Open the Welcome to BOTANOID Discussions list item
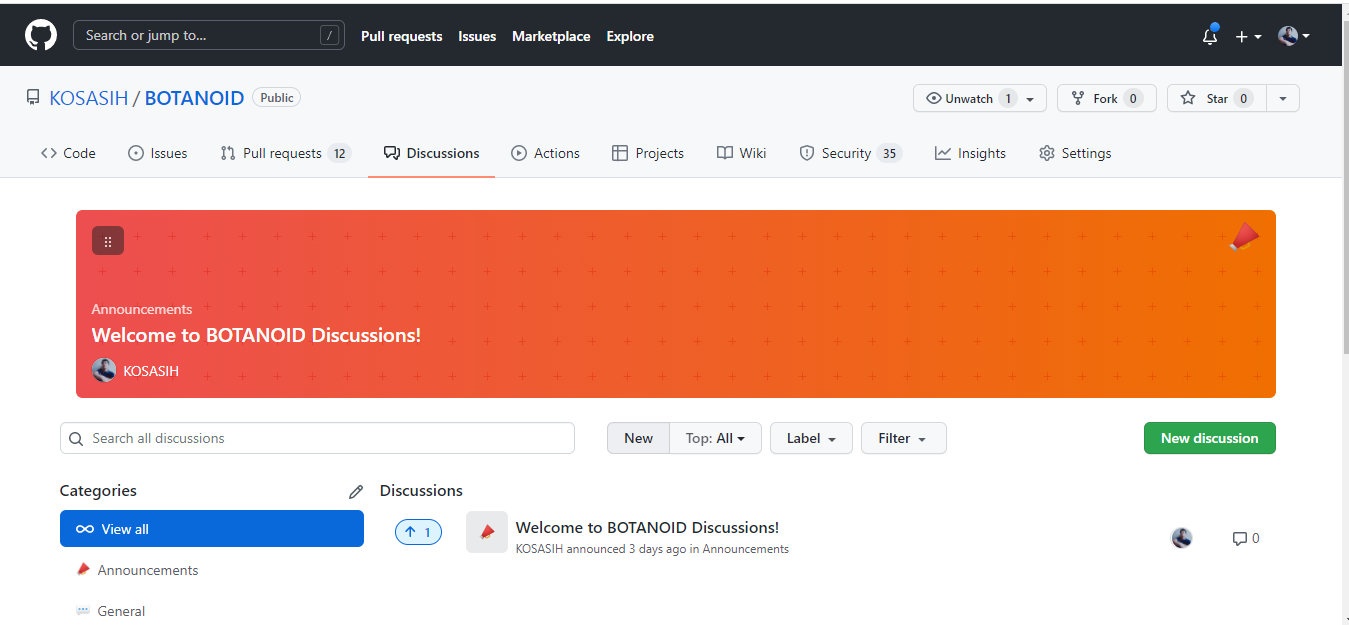 [x=647, y=527]
